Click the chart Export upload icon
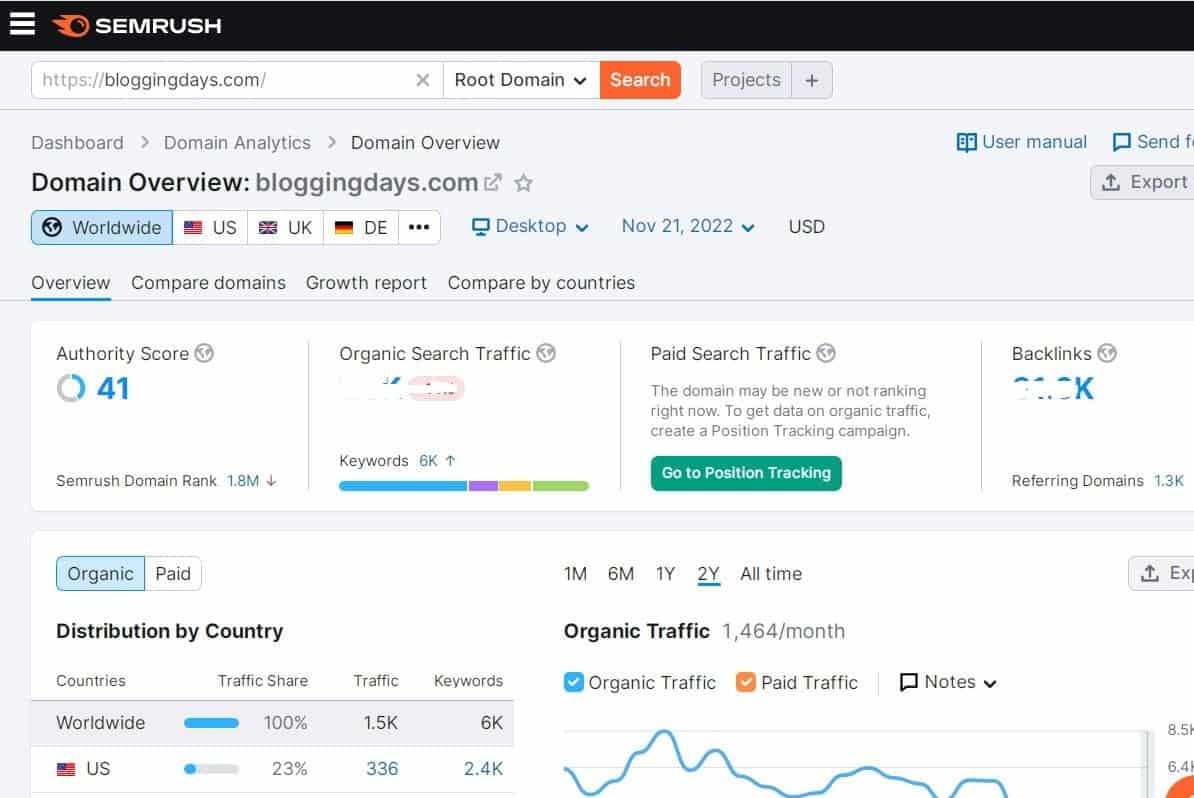1194x798 pixels. [1150, 573]
